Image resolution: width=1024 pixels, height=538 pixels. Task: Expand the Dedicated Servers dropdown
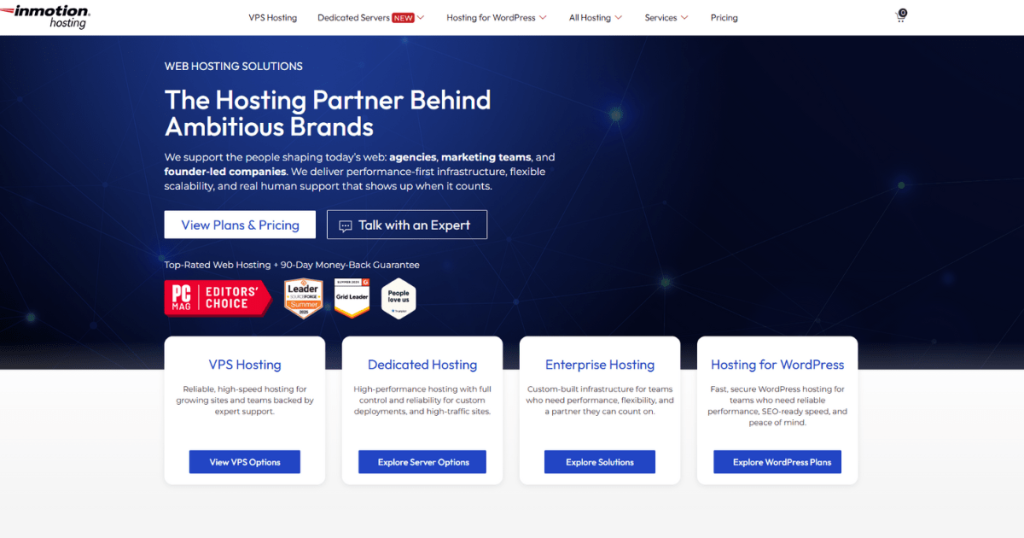[x=370, y=18]
